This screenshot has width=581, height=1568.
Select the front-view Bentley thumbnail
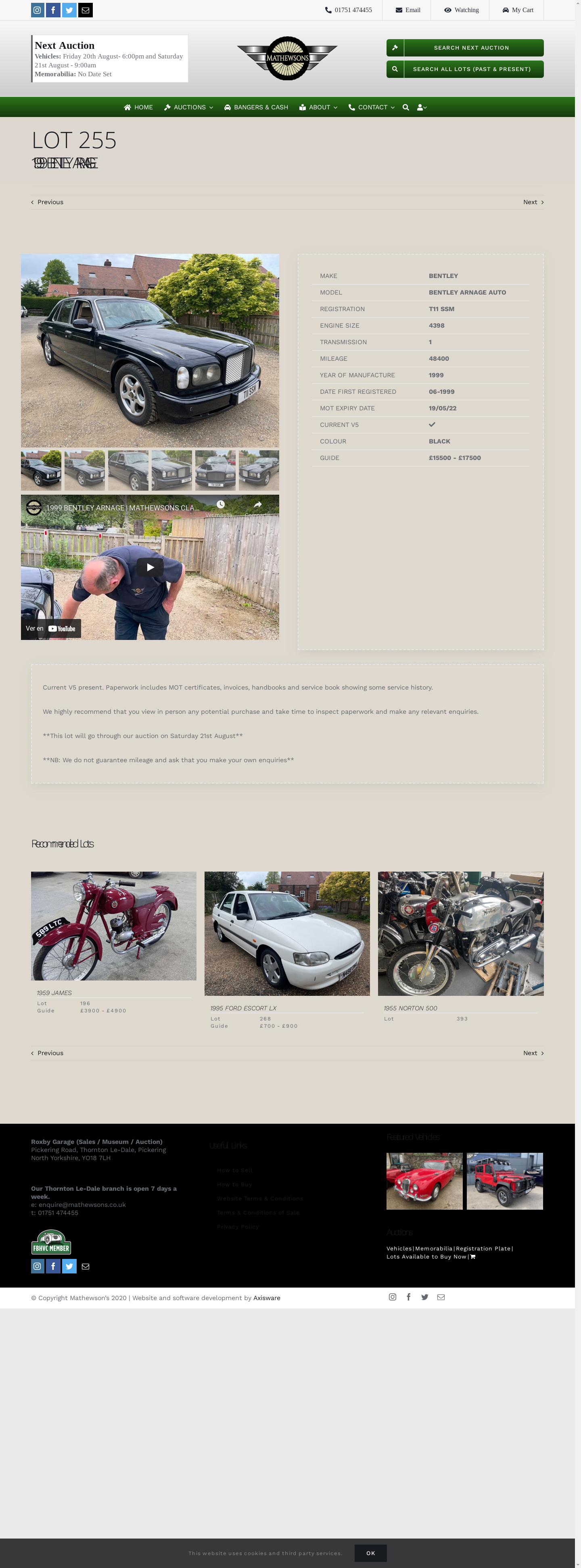(x=215, y=470)
